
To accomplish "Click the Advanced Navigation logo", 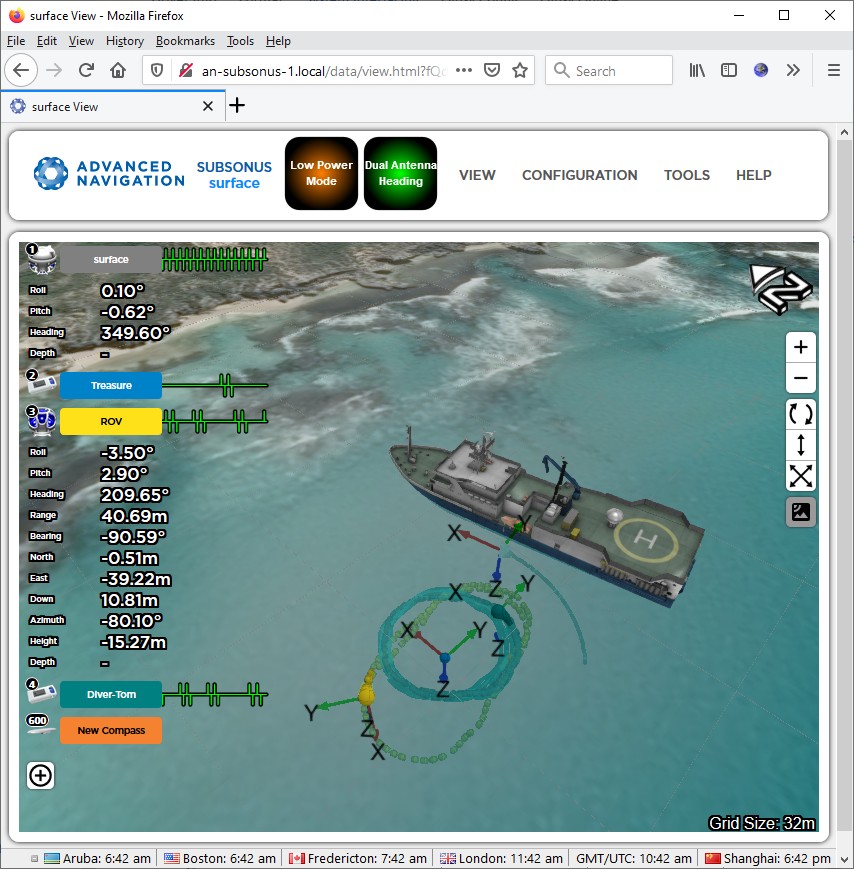I will 109,173.
